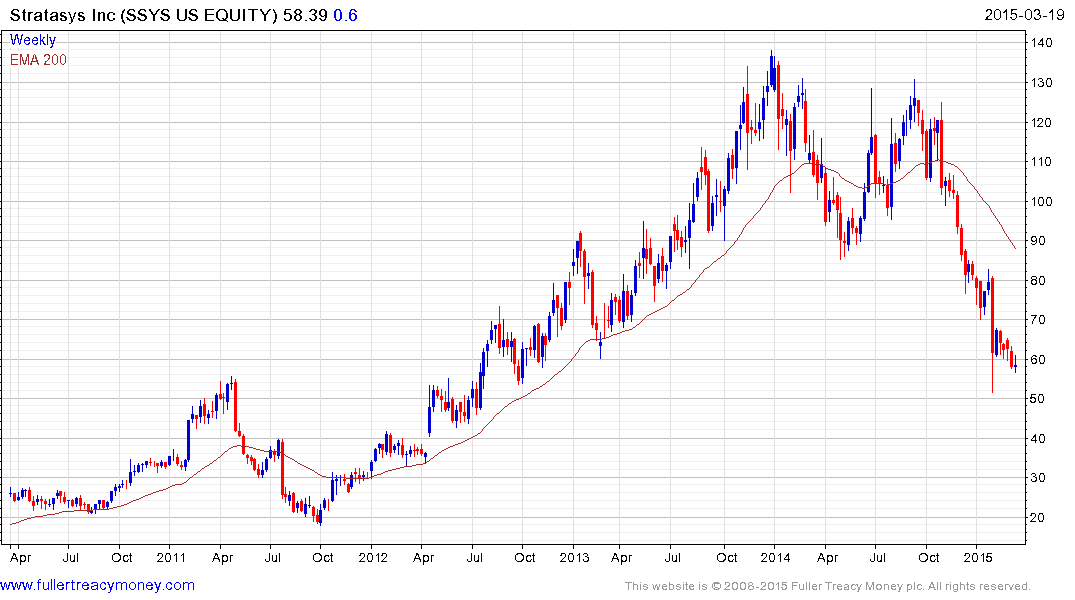
Task: Select the EMA 200 legend label
Action: (x=38, y=60)
